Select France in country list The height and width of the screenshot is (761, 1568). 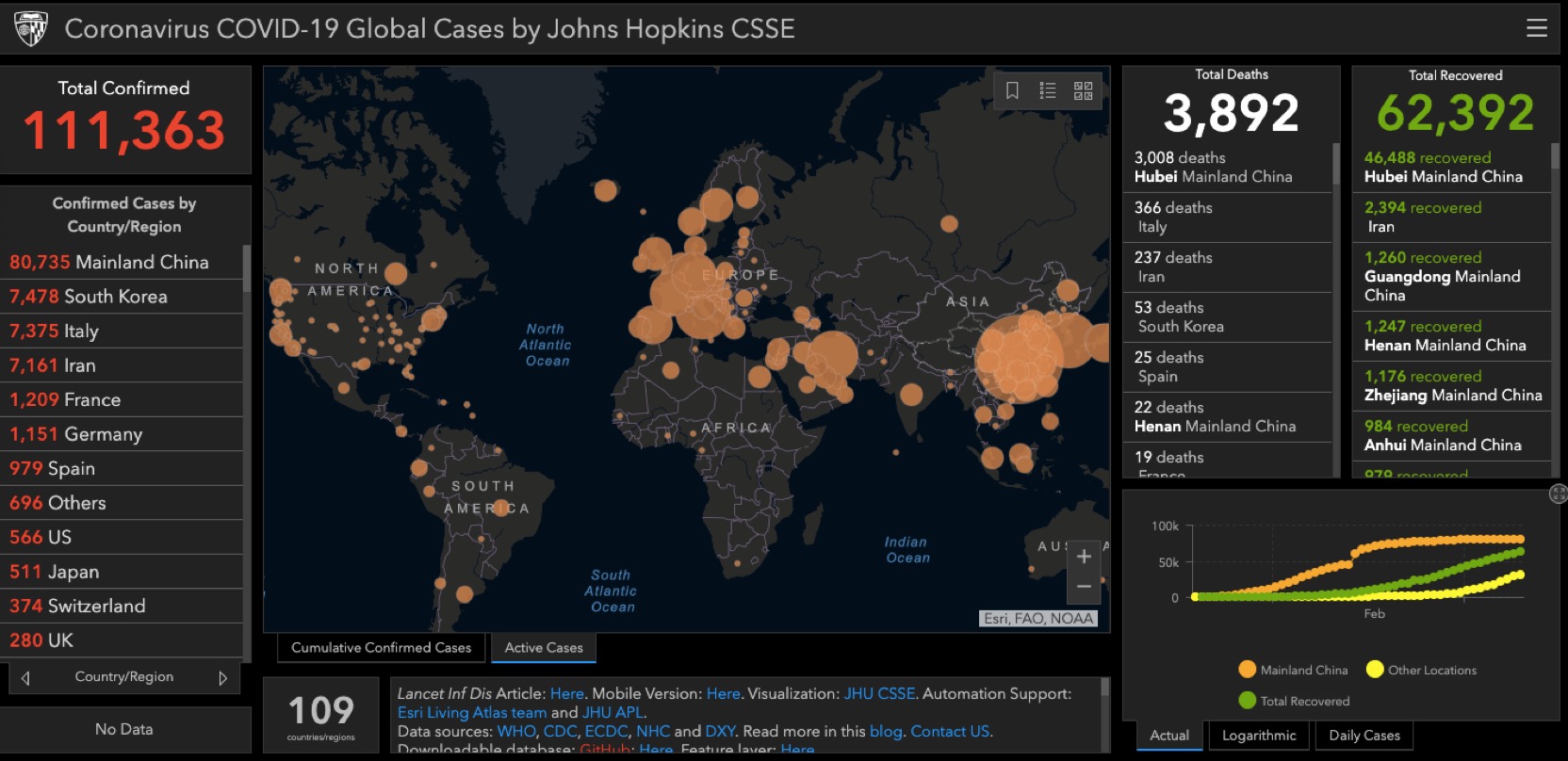tap(122, 399)
